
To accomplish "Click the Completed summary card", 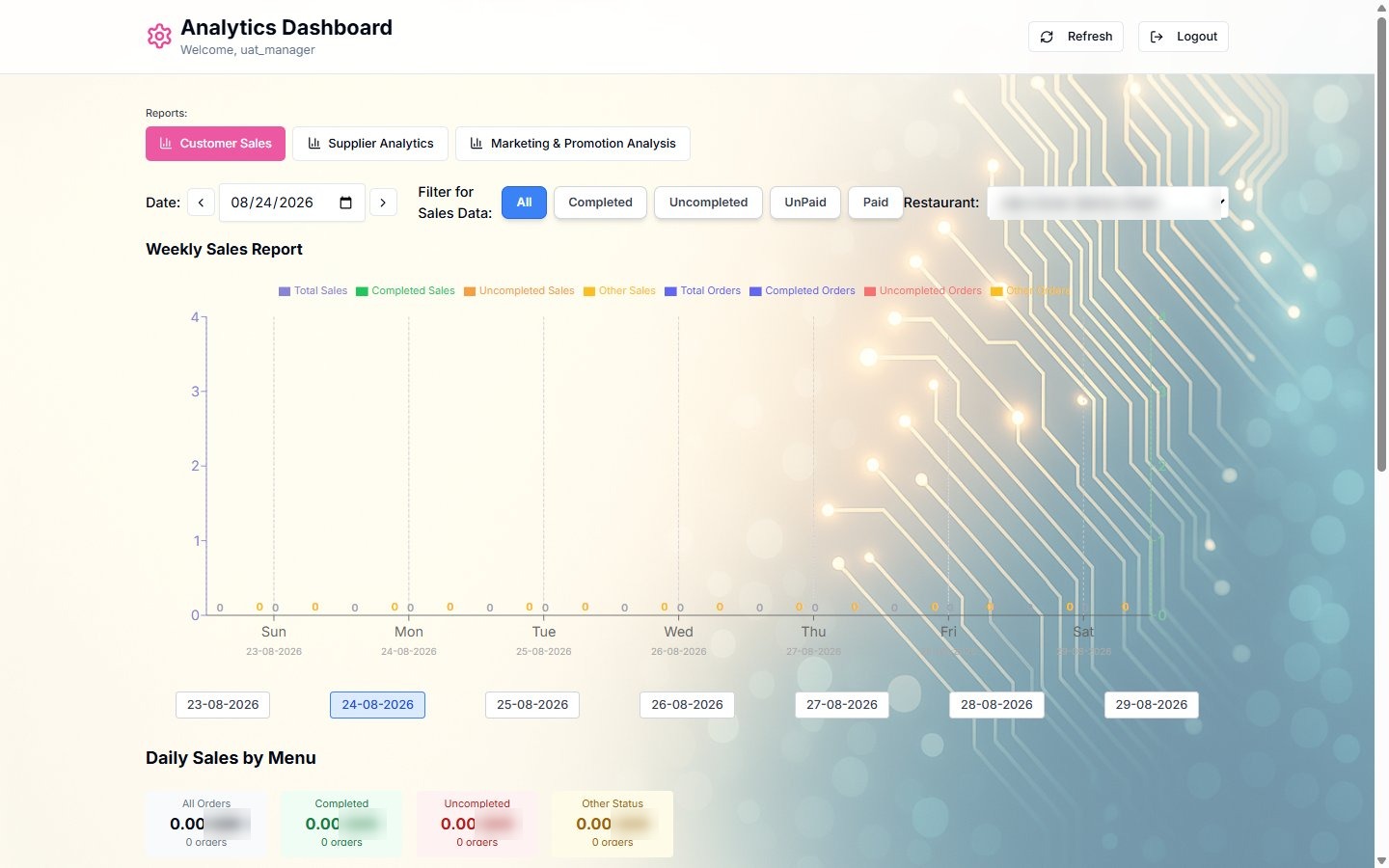I will tap(341, 824).
